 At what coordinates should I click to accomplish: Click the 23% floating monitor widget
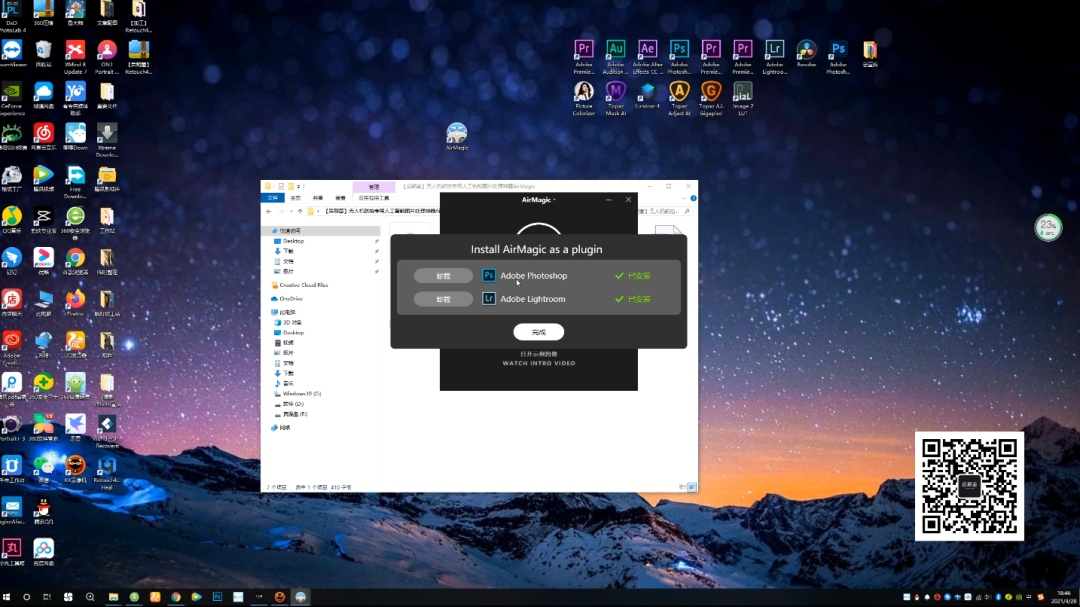point(1048,227)
